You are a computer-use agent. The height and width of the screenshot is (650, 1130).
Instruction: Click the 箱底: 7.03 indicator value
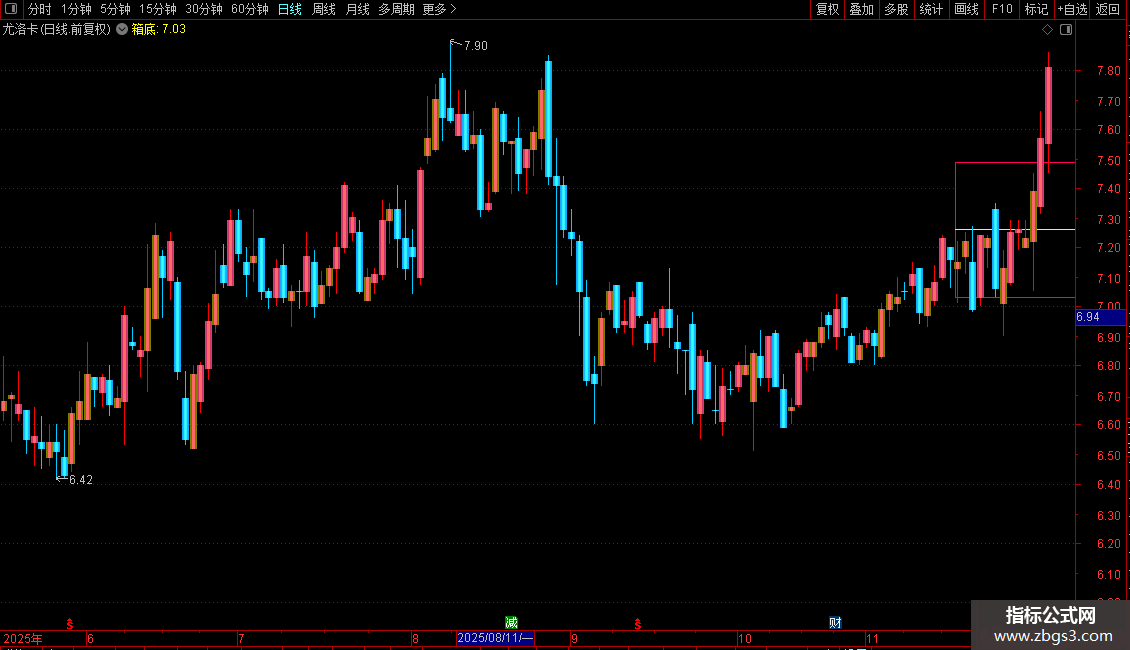point(159,29)
